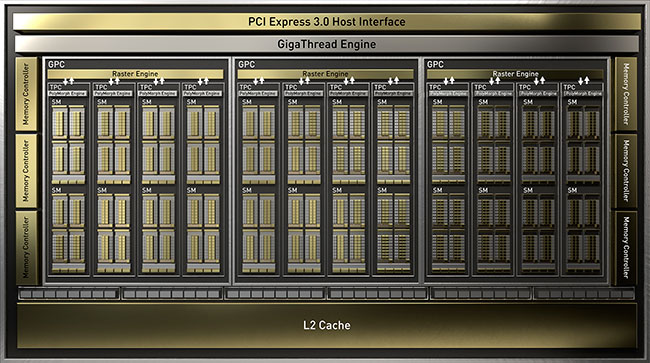Select the top-left Memory Controller block

tap(26, 94)
